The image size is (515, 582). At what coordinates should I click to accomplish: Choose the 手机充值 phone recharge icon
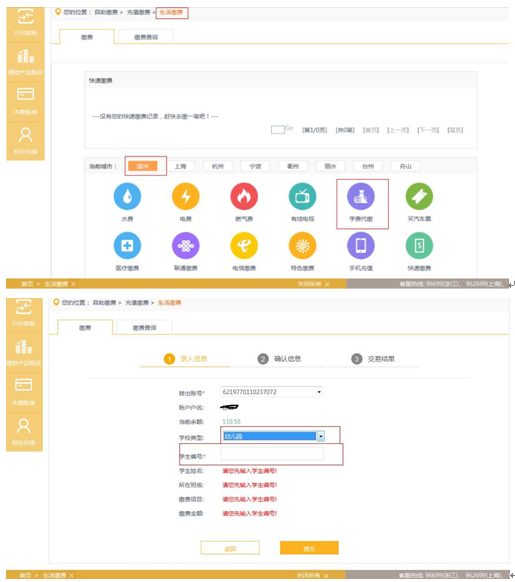(361, 245)
